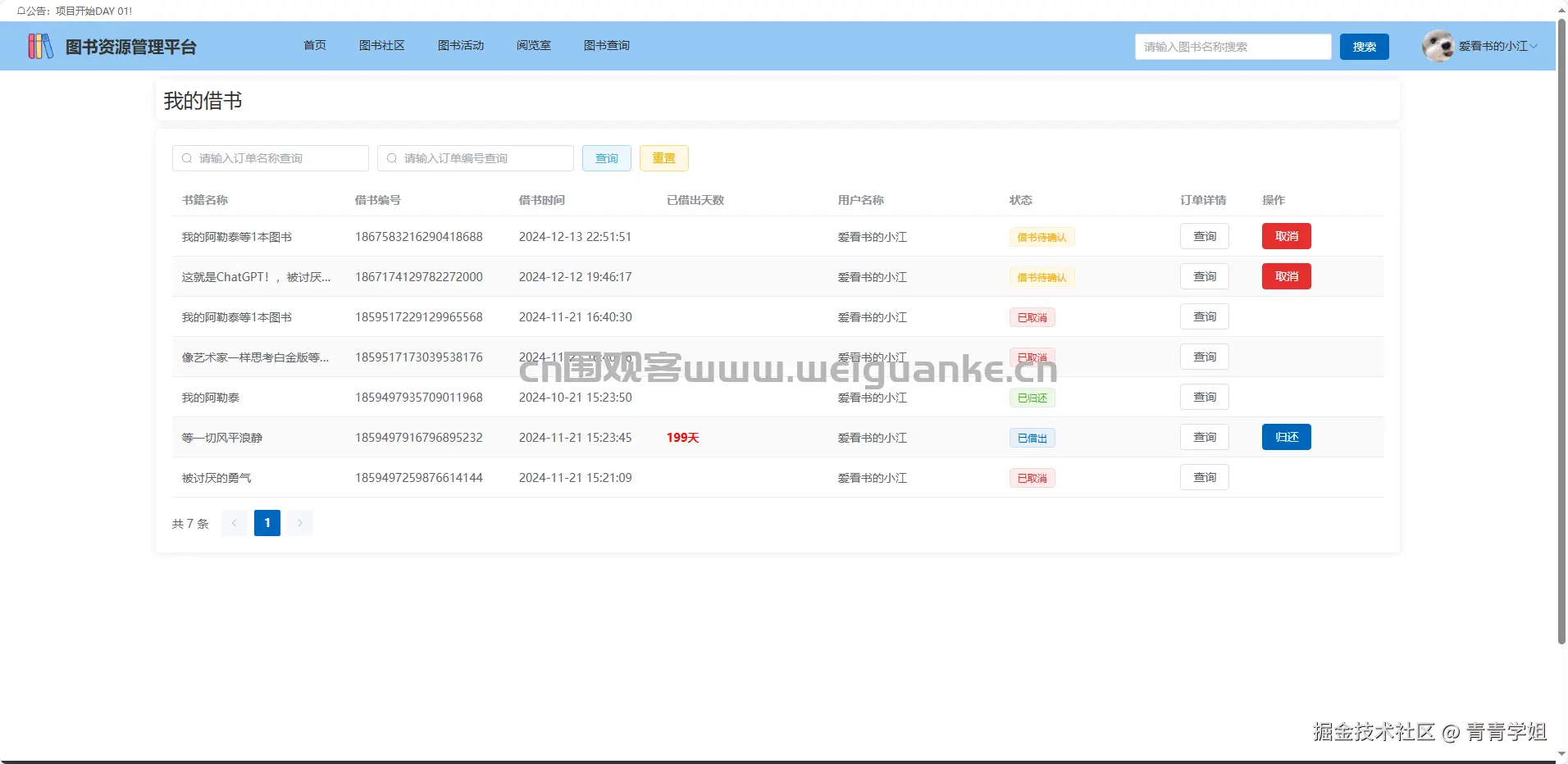The image size is (1568, 764).
Task: Cancel the 我的阿勒泰等1本图书 borrow order
Action: [x=1286, y=236]
